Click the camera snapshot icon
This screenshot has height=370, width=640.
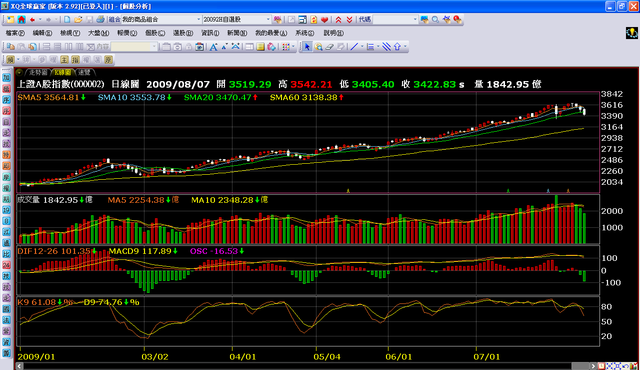click(x=199, y=47)
